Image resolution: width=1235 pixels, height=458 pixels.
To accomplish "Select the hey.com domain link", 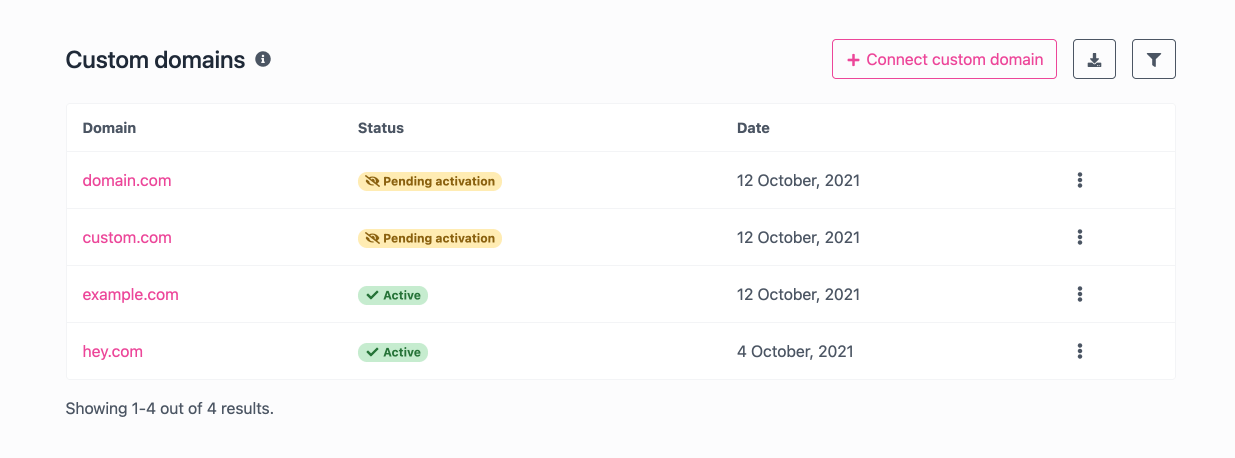I will 112,352.
